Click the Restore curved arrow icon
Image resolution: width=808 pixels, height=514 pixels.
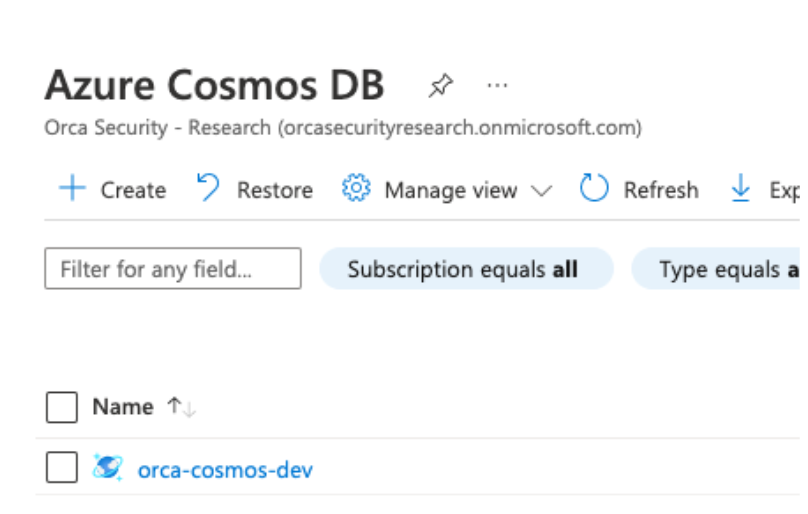(207, 189)
